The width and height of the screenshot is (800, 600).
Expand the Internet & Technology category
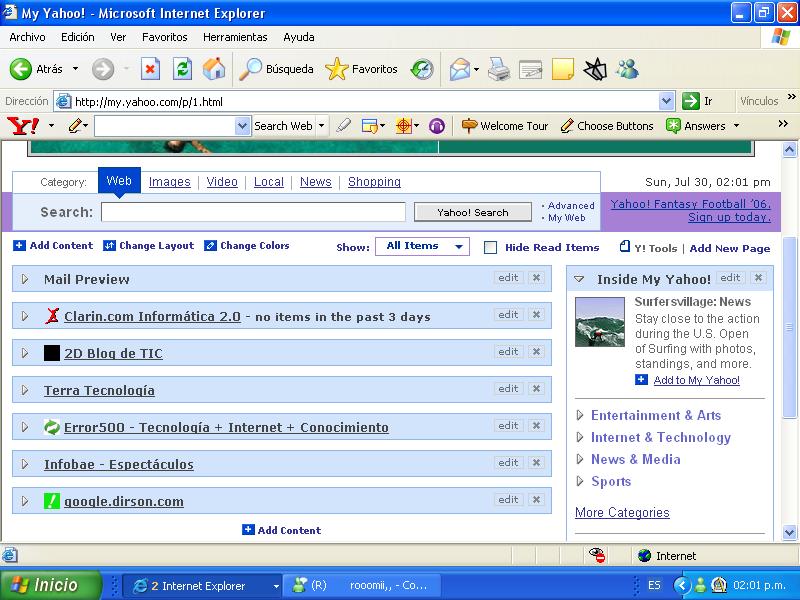pyautogui.click(x=580, y=437)
